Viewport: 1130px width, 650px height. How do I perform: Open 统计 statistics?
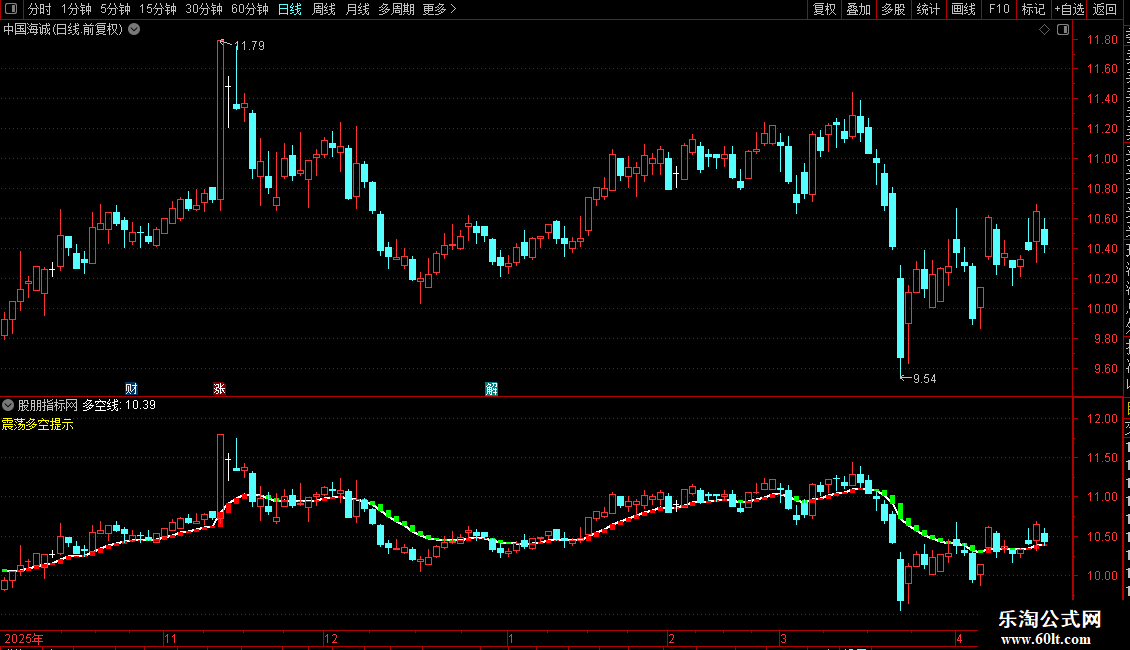pos(928,9)
